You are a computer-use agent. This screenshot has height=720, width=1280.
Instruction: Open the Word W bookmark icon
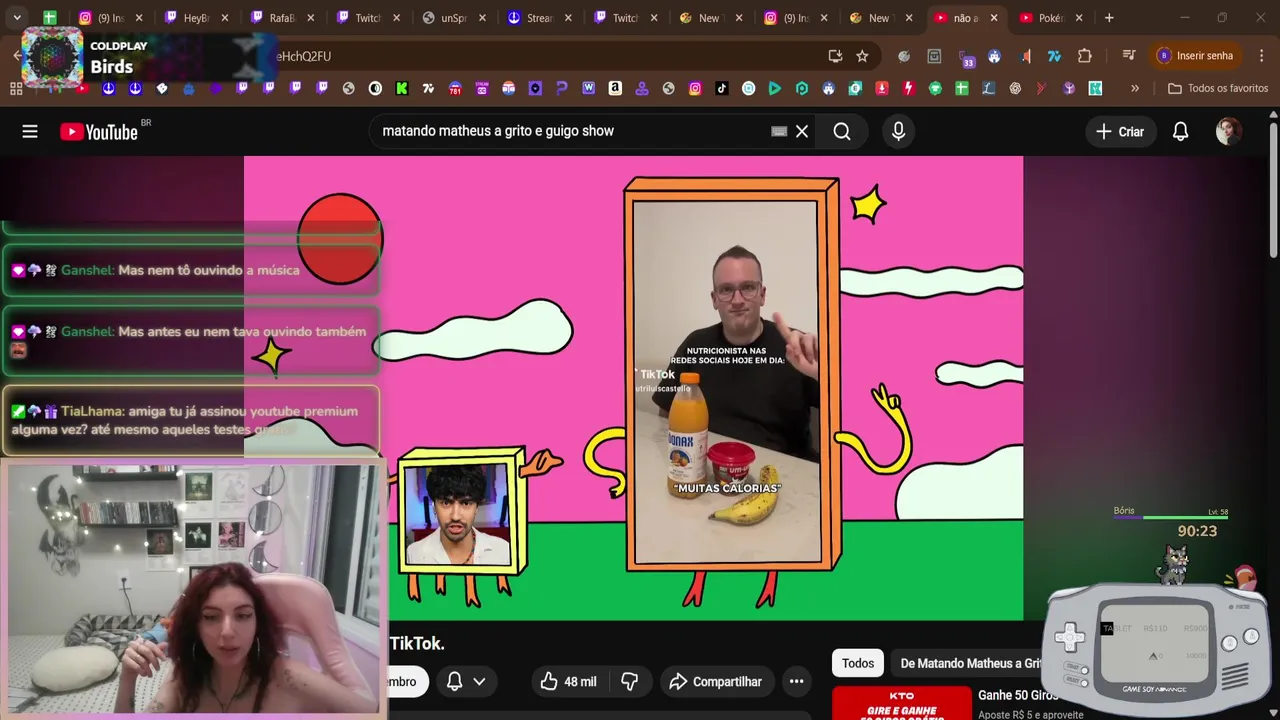pyautogui.click(x=588, y=88)
